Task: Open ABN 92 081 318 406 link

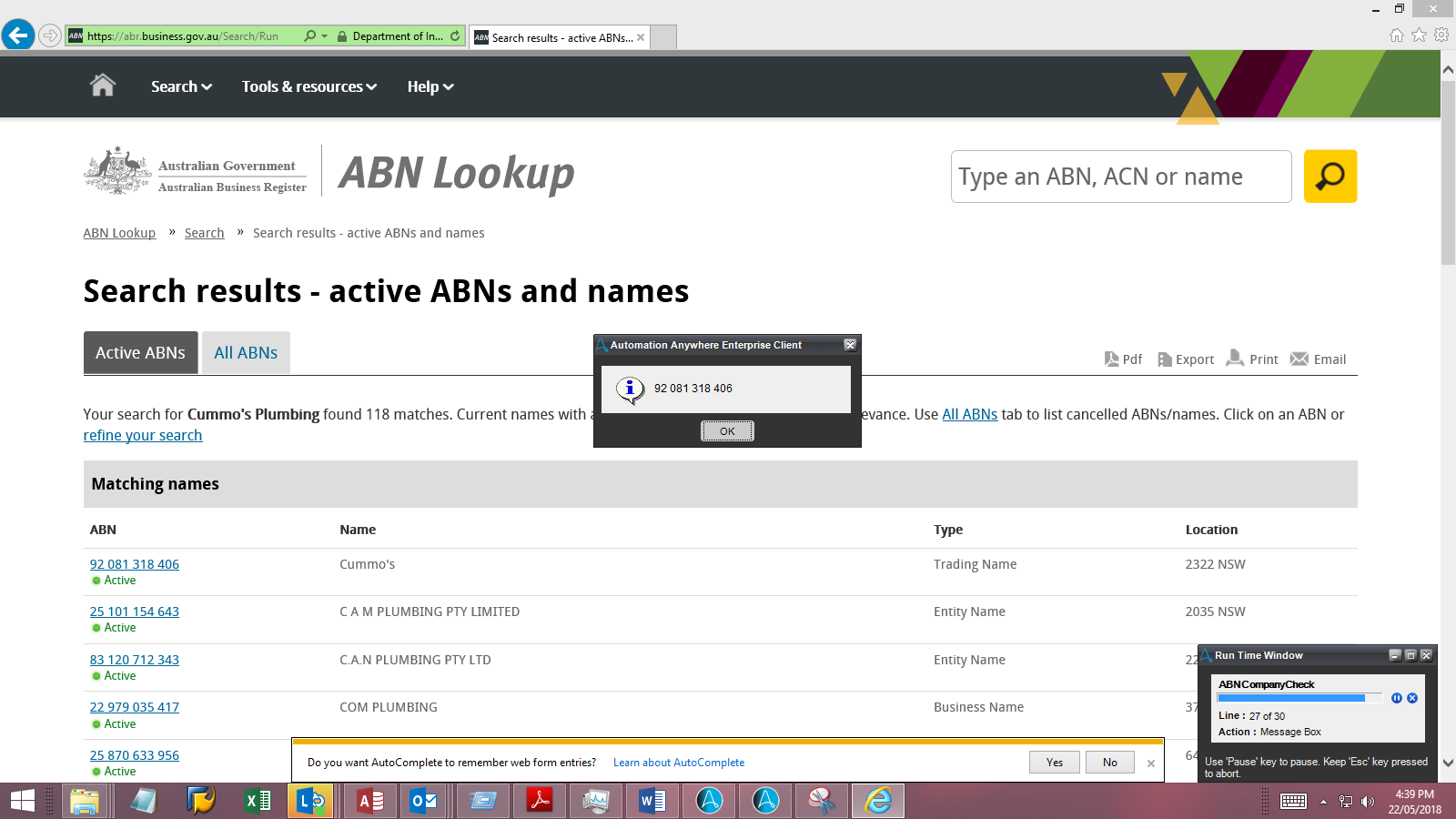Action: click(x=135, y=564)
